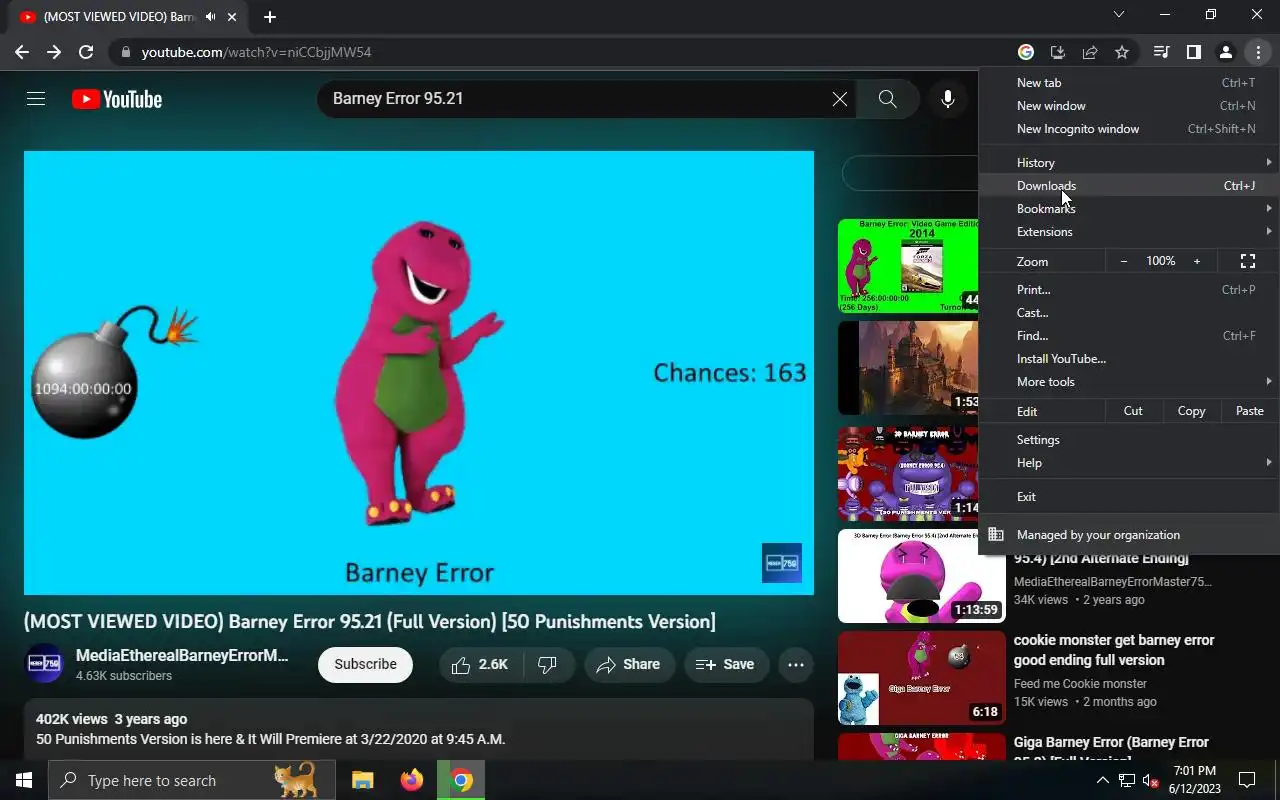This screenshot has width=1280, height=800.
Task: Open Managed by your organization
Action: pyautogui.click(x=1129, y=534)
